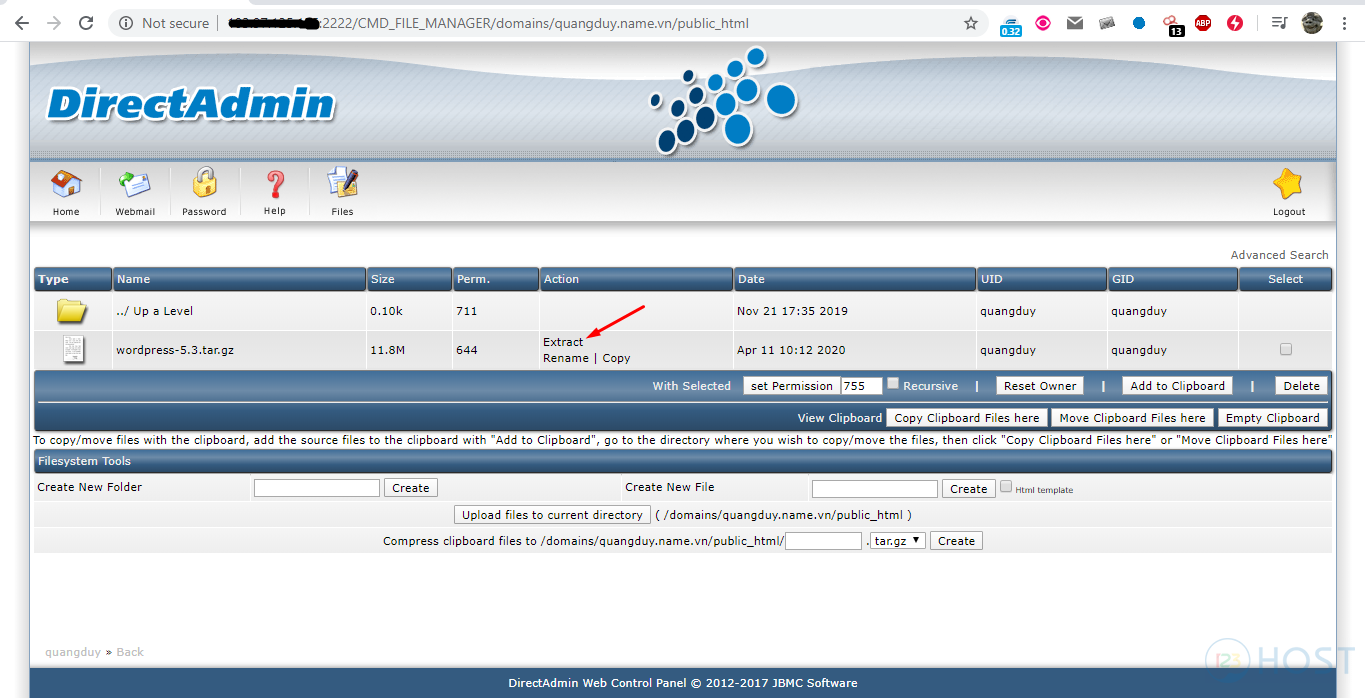Click the Rename link for wordpress-5.3.tar.gz
1365x698 pixels.
tap(566, 358)
